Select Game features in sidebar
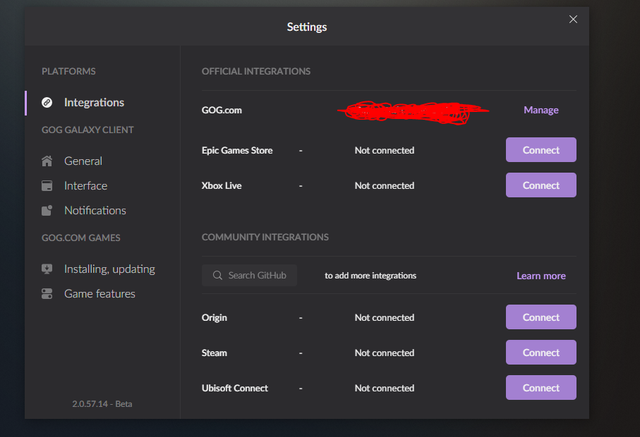Screen dimensions: 640x437 click(100, 294)
